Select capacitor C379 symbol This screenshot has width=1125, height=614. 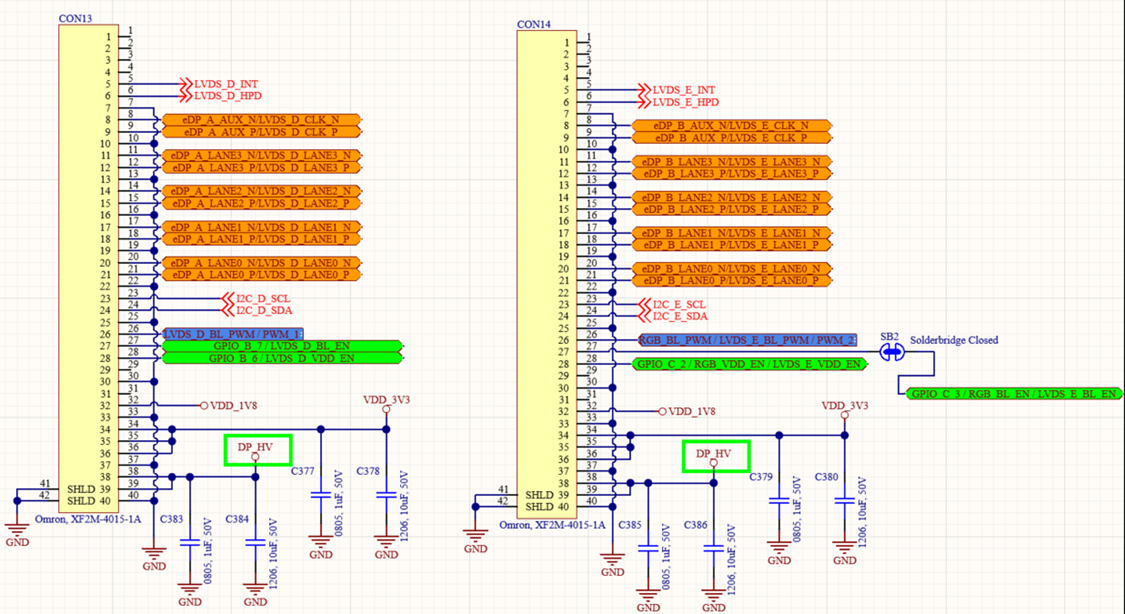point(779,501)
